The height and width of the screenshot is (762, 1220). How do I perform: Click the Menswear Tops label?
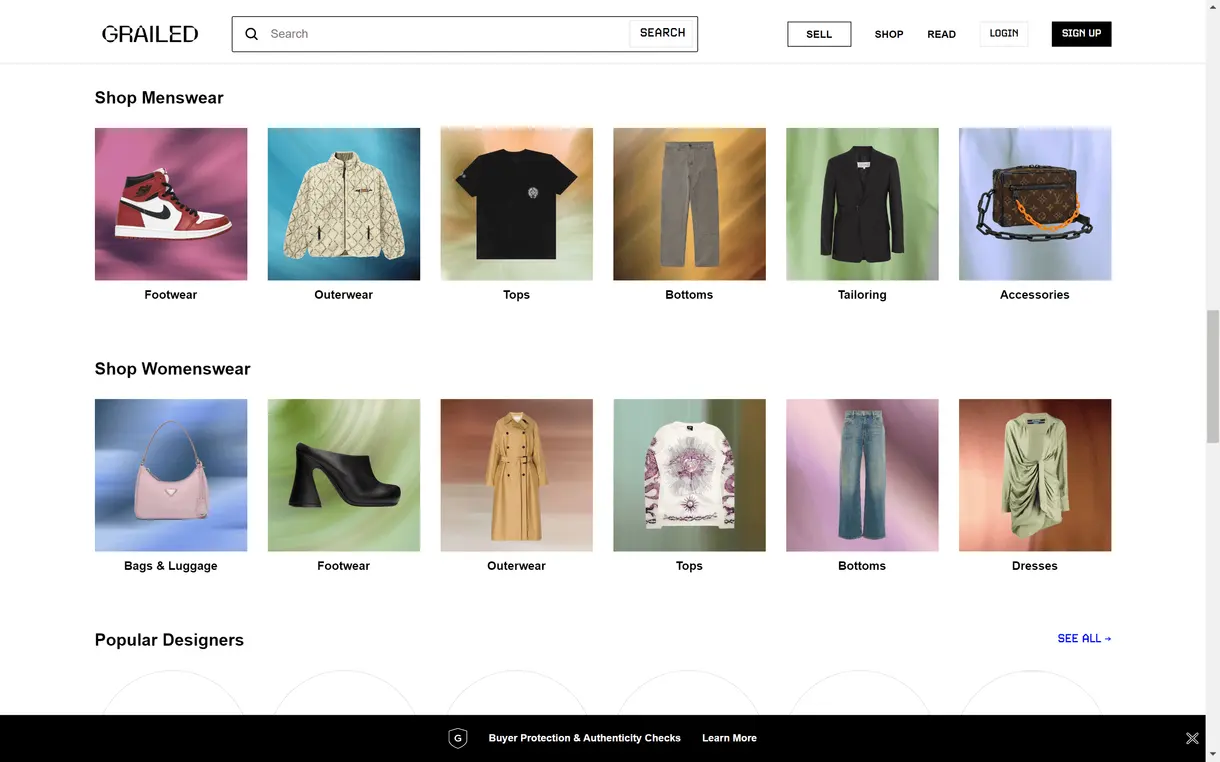pos(517,295)
